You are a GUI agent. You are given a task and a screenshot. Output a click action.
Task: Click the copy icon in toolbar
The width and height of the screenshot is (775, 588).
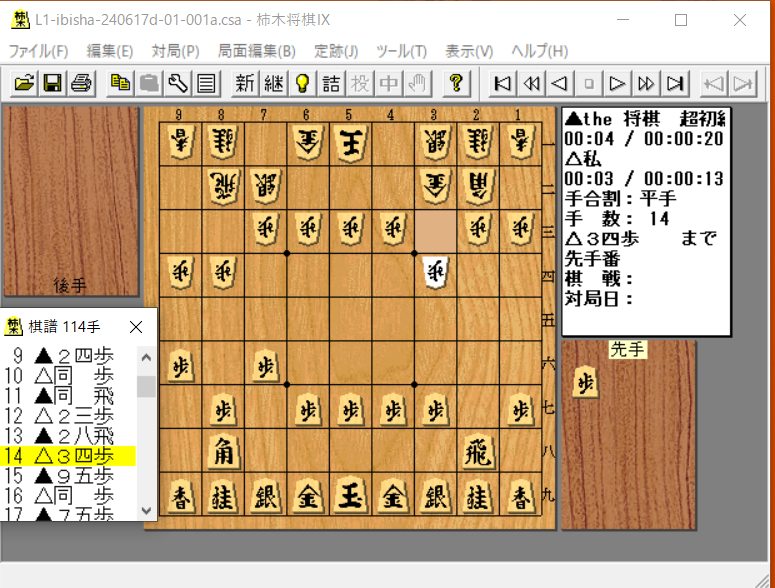[120, 83]
